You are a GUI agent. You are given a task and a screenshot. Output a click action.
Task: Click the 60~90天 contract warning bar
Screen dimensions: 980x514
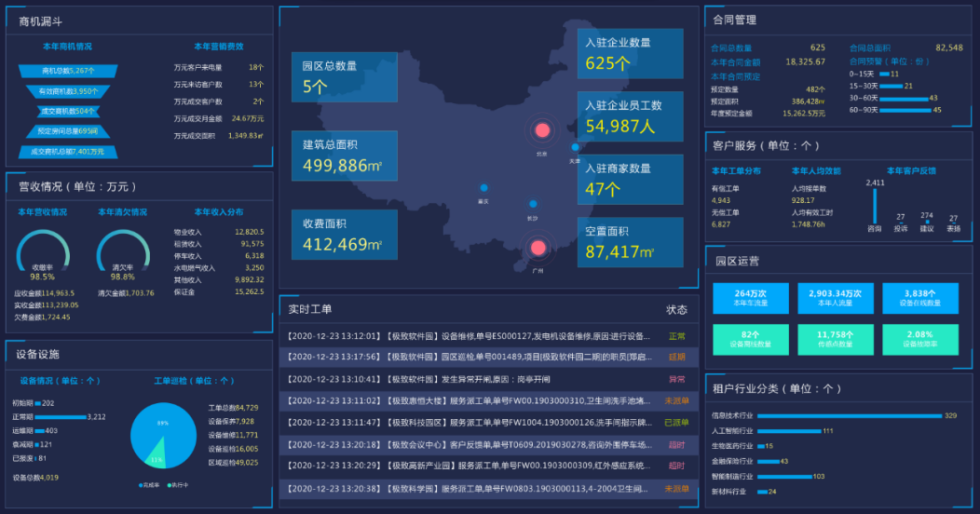coord(906,110)
